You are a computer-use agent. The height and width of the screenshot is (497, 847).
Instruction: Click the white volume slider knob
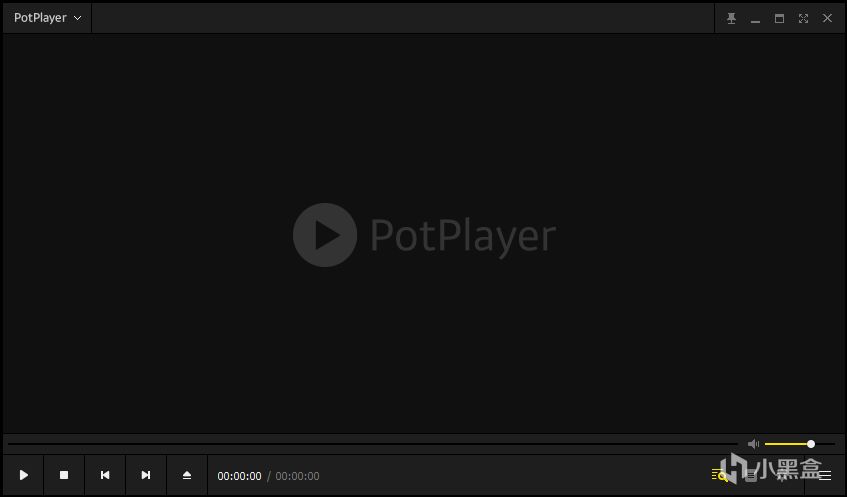click(x=811, y=444)
